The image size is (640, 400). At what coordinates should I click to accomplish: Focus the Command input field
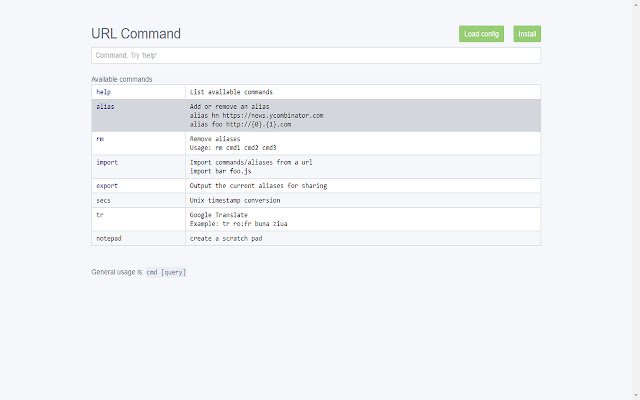pyautogui.click(x=316, y=56)
